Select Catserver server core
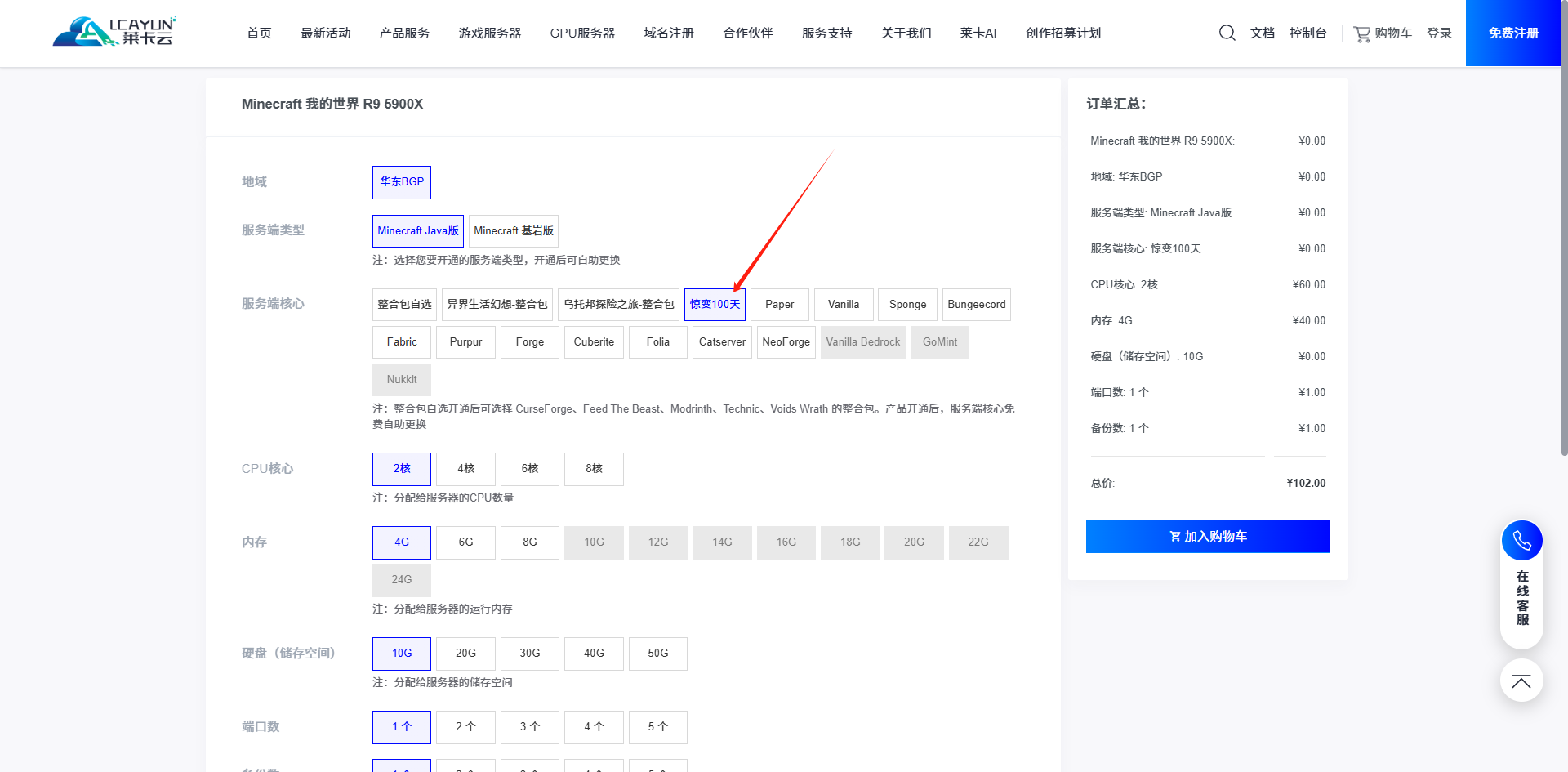Viewport: 1568px width, 772px height. 723,342
